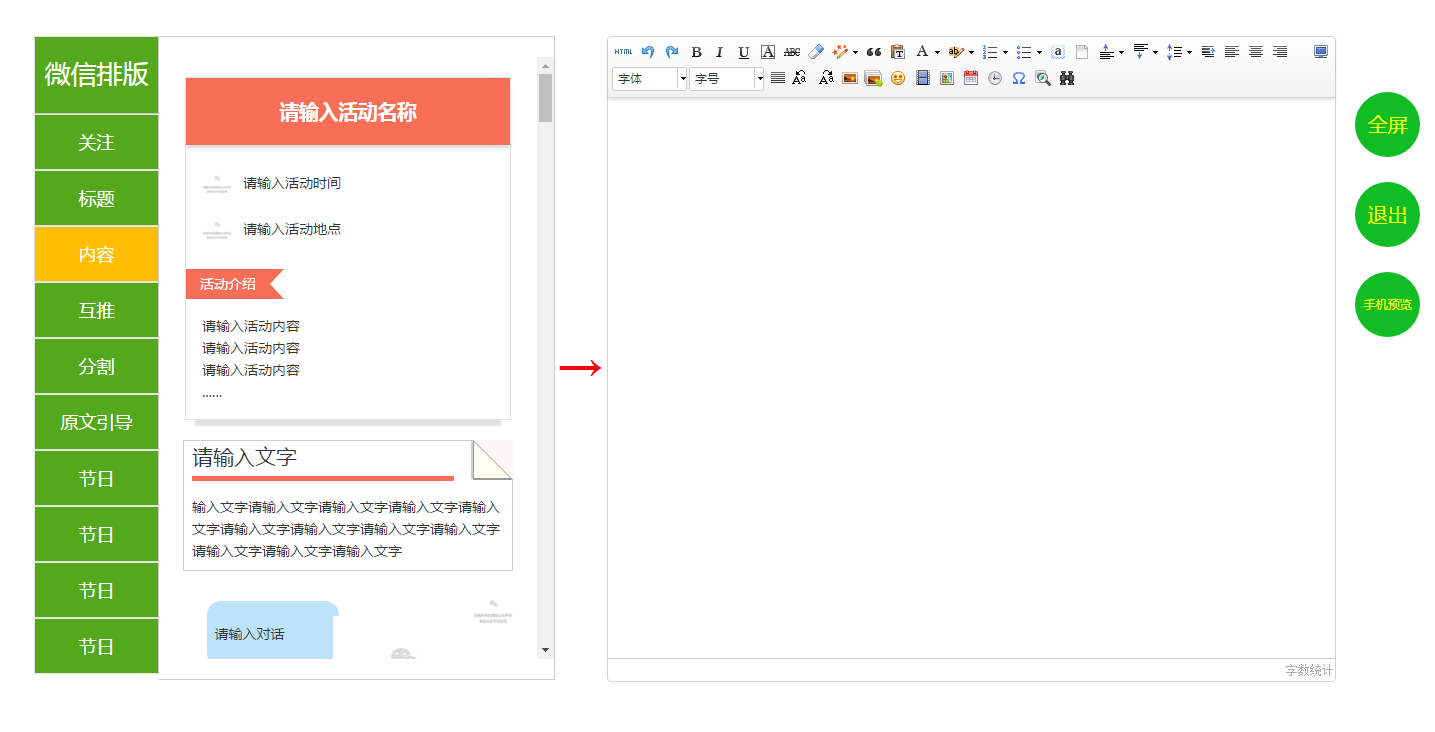Screen dimensions: 1435x732
Task: Insert an emoticon using smiley icon
Action: [898, 78]
